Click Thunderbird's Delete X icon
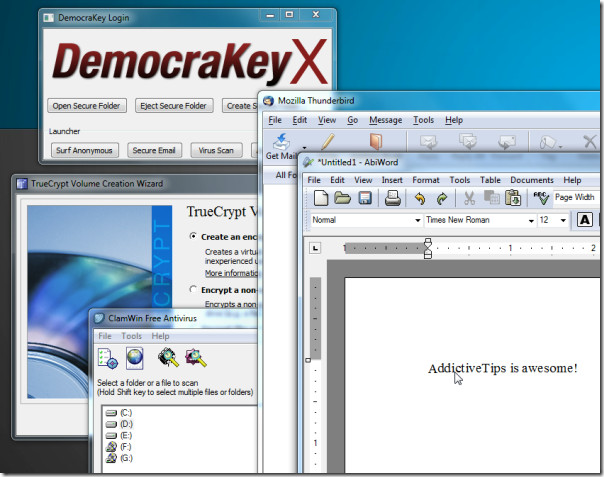 point(589,142)
